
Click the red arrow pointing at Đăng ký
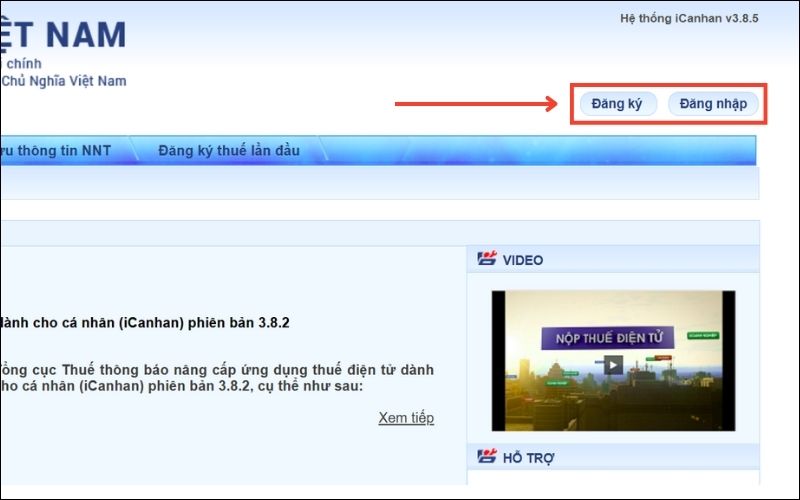point(475,104)
